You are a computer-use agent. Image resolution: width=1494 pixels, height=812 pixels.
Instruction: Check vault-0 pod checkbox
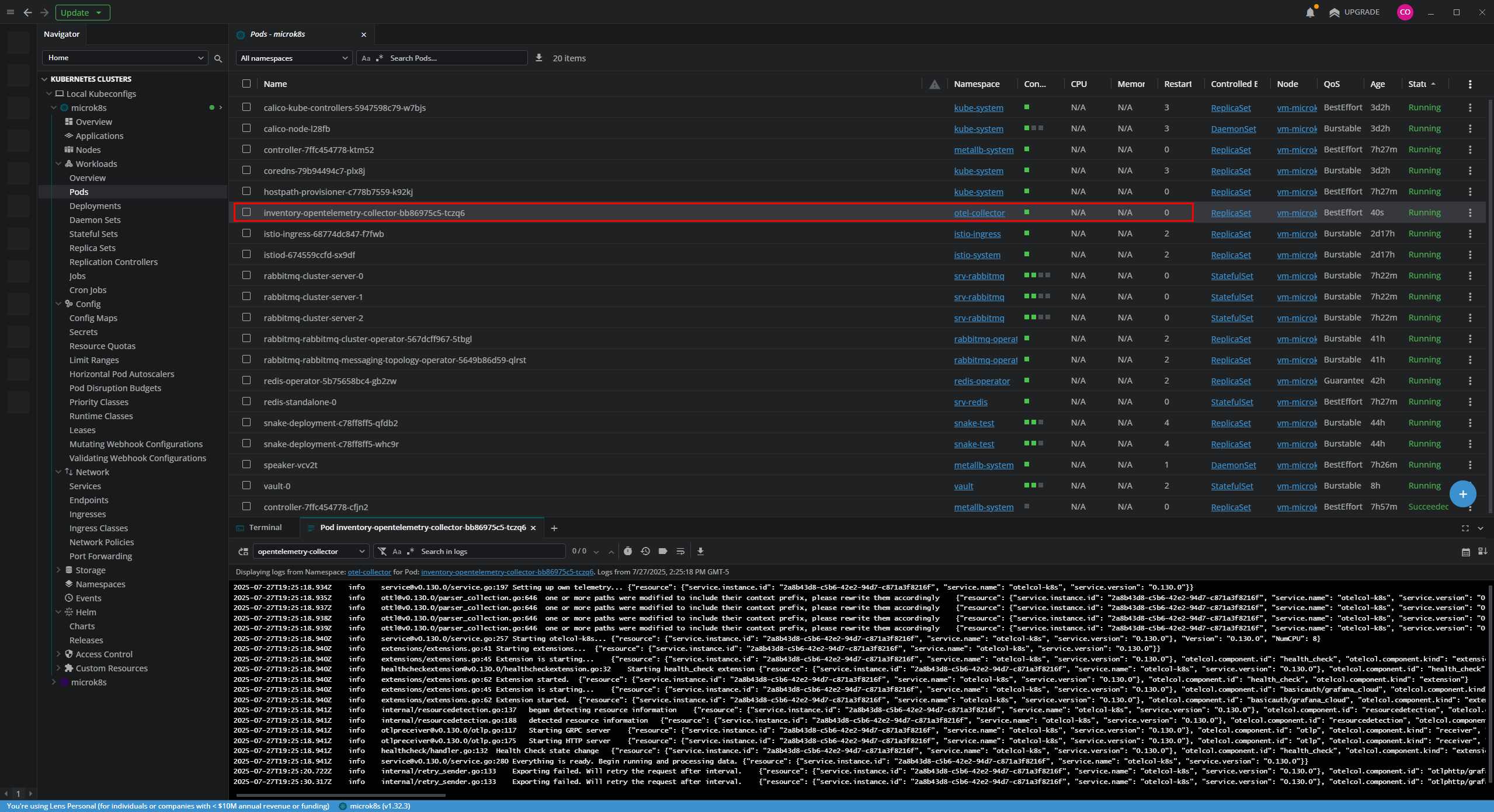point(246,485)
